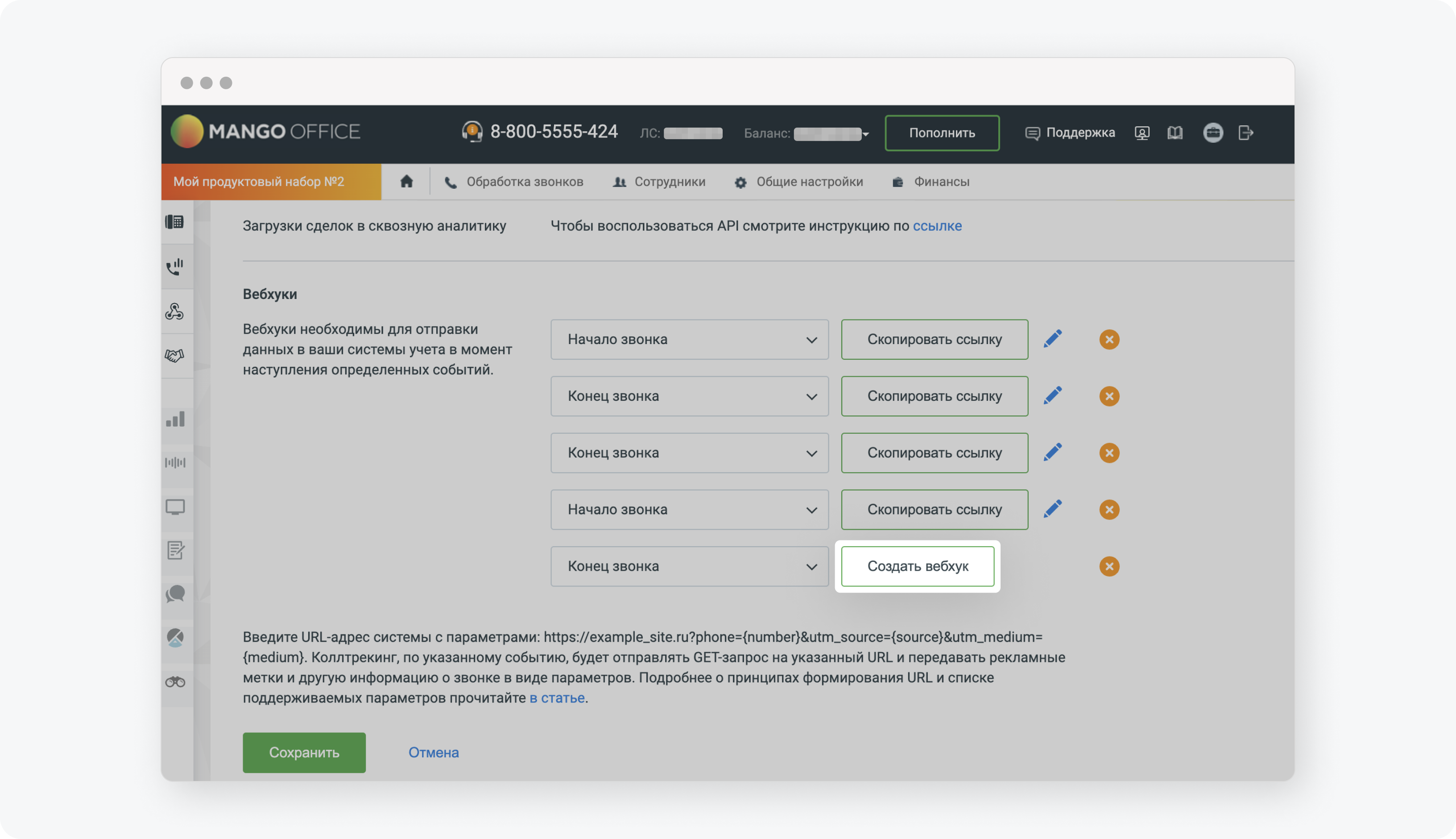This screenshot has height=839, width=1456.
Task: Open the bar chart analytics sidebar icon
Action: [175, 419]
